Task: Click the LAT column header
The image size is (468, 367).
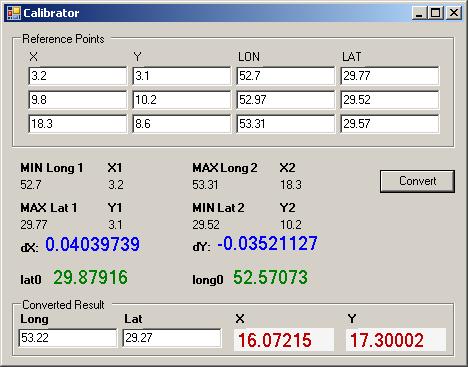Action: (x=352, y=57)
